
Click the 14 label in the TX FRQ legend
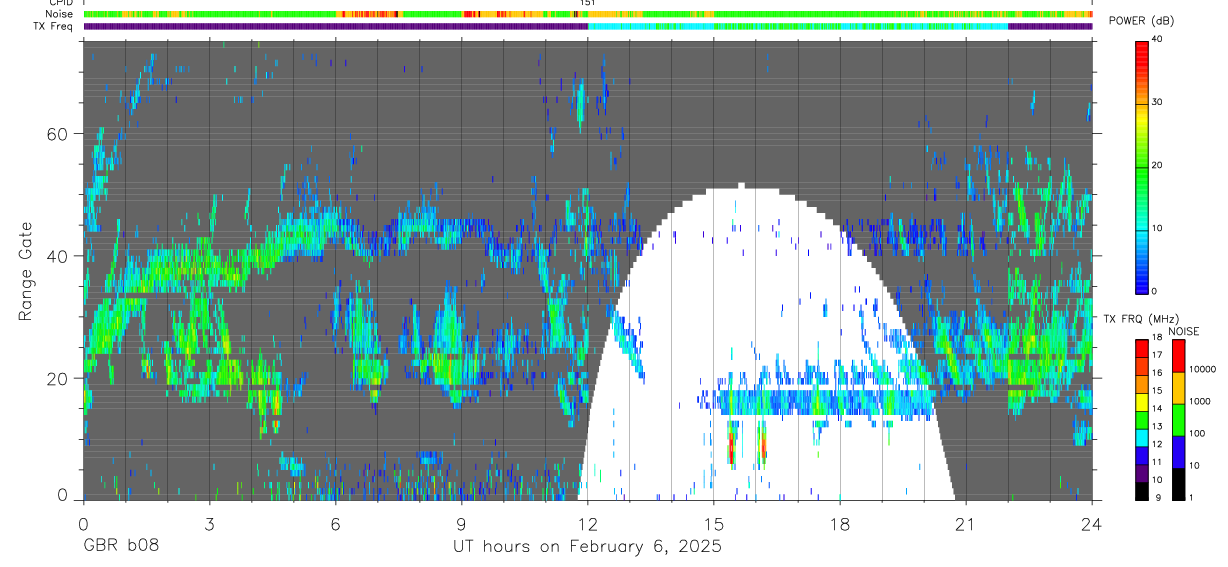click(x=1158, y=408)
